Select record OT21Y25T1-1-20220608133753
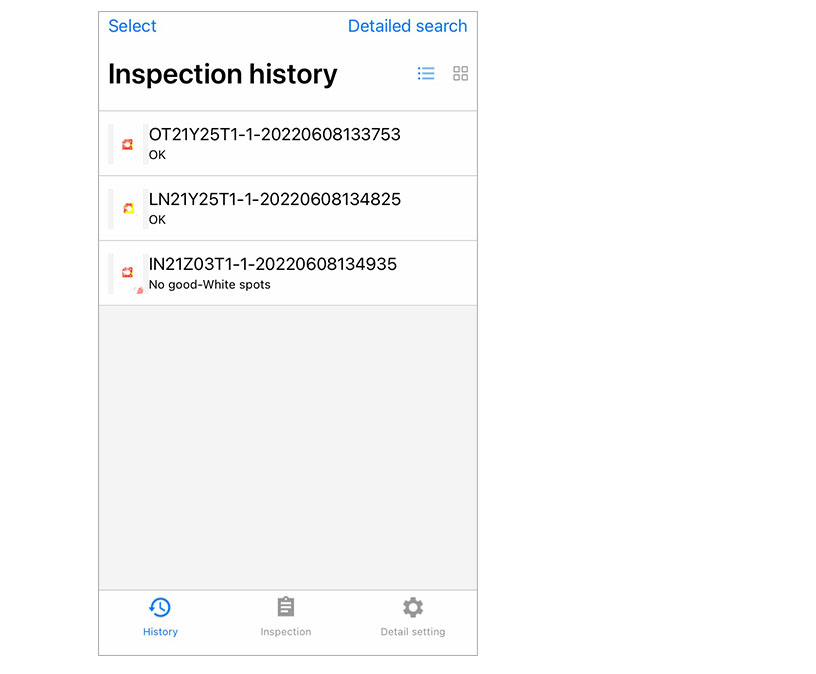 [274, 134]
